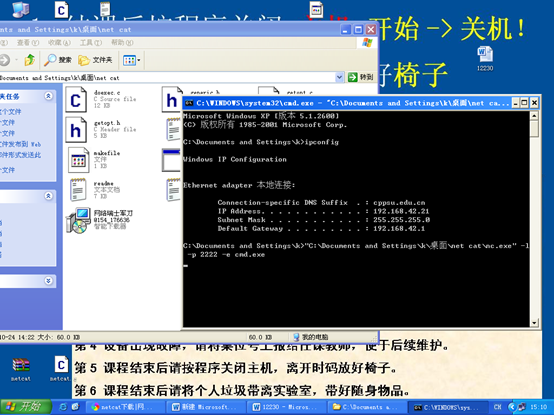
Task: Select the generic.h header file icon
Action: point(172,100)
